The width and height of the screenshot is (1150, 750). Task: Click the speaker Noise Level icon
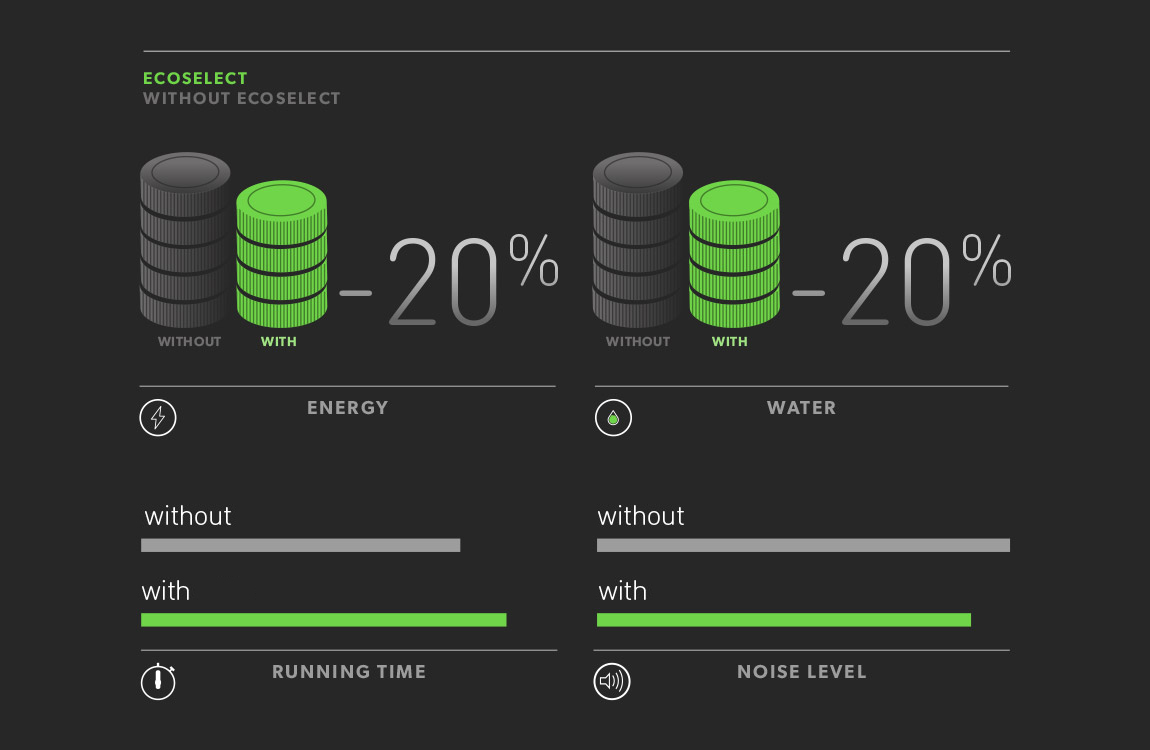coord(612,682)
